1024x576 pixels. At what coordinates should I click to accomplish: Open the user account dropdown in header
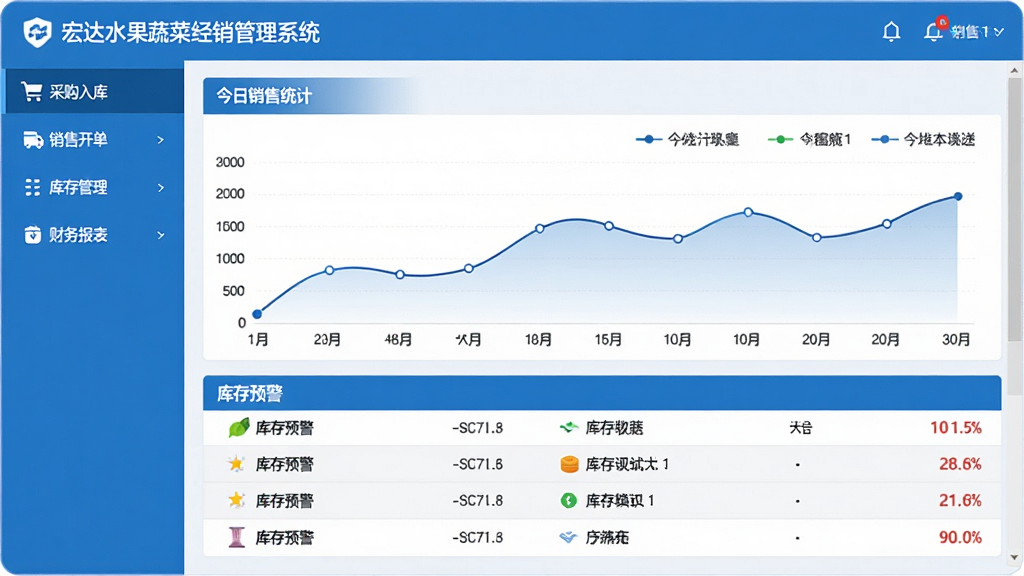pyautogui.click(x=977, y=31)
